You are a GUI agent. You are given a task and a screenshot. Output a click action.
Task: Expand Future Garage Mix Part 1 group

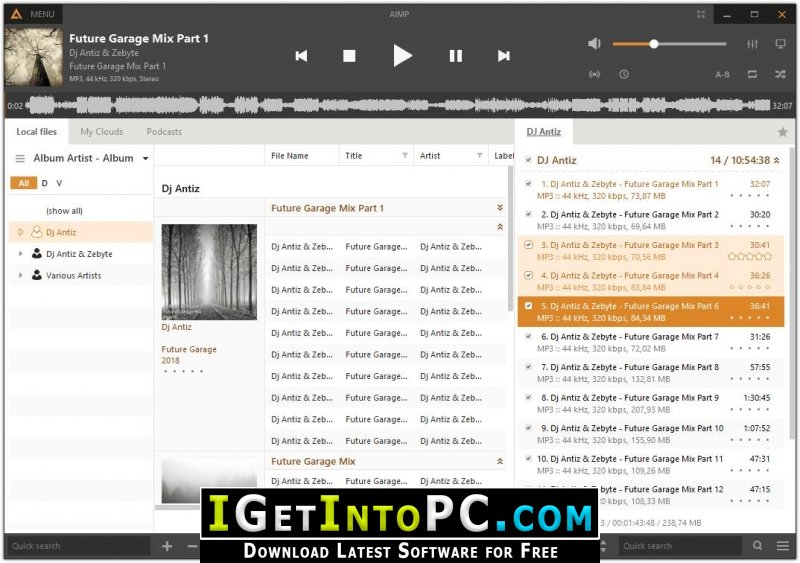pos(500,208)
